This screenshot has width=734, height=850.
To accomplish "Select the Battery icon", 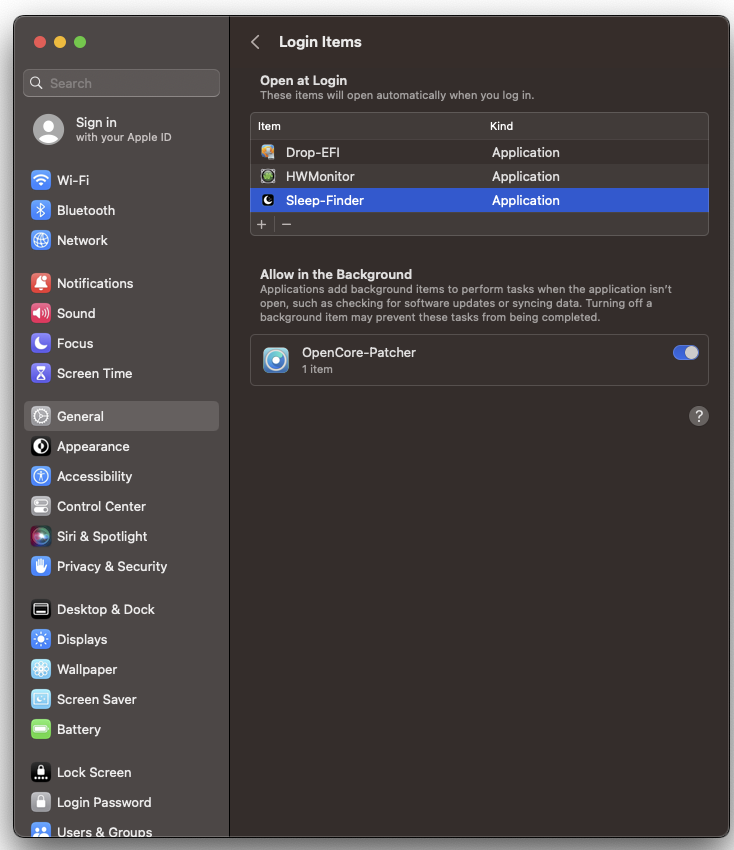I will [41, 730].
